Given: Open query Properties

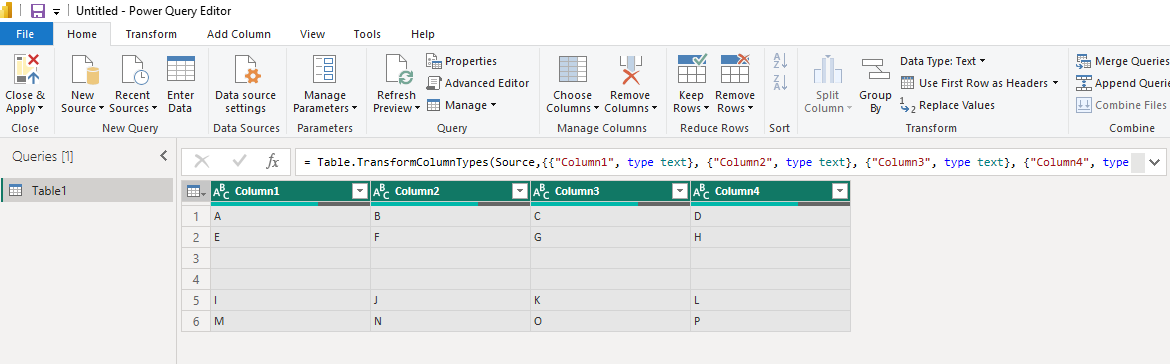Looking at the screenshot, I should (x=461, y=61).
